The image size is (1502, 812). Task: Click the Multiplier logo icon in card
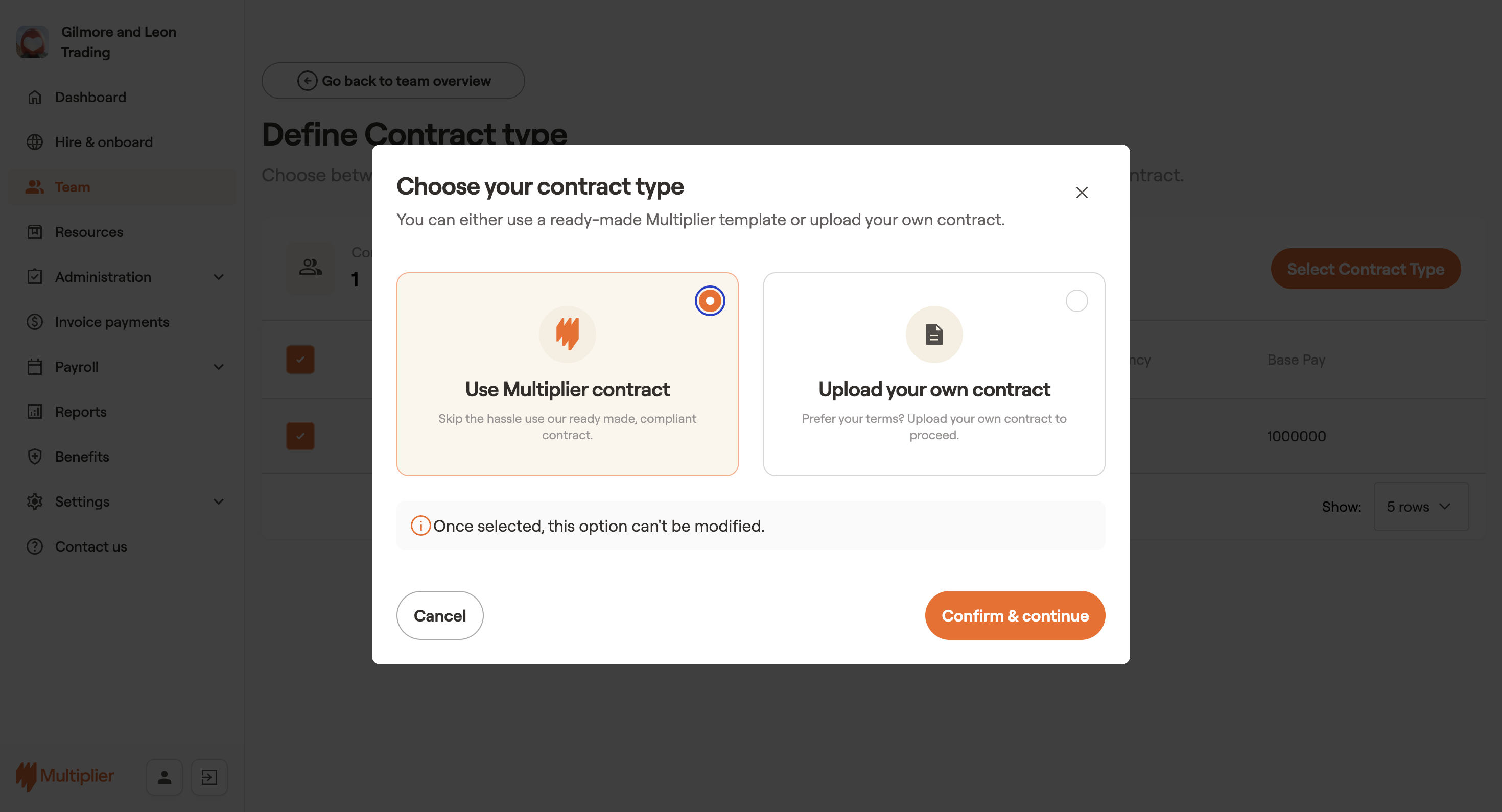567,334
